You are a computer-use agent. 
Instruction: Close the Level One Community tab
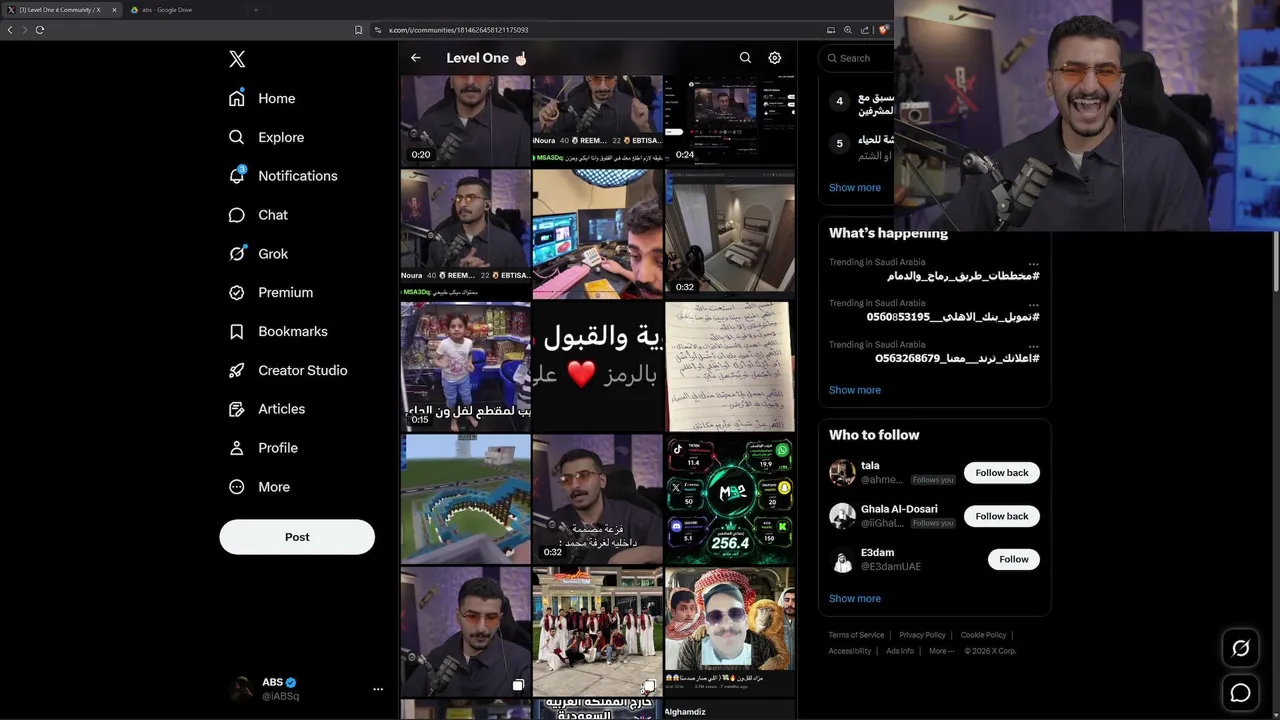click(x=114, y=10)
